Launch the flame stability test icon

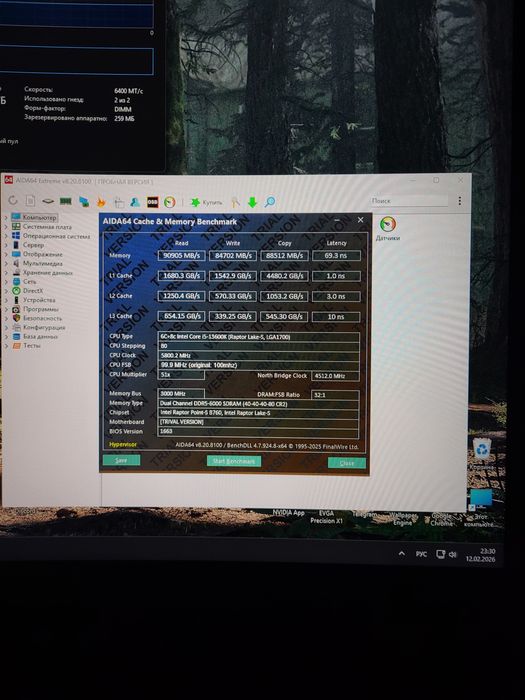tap(101, 202)
